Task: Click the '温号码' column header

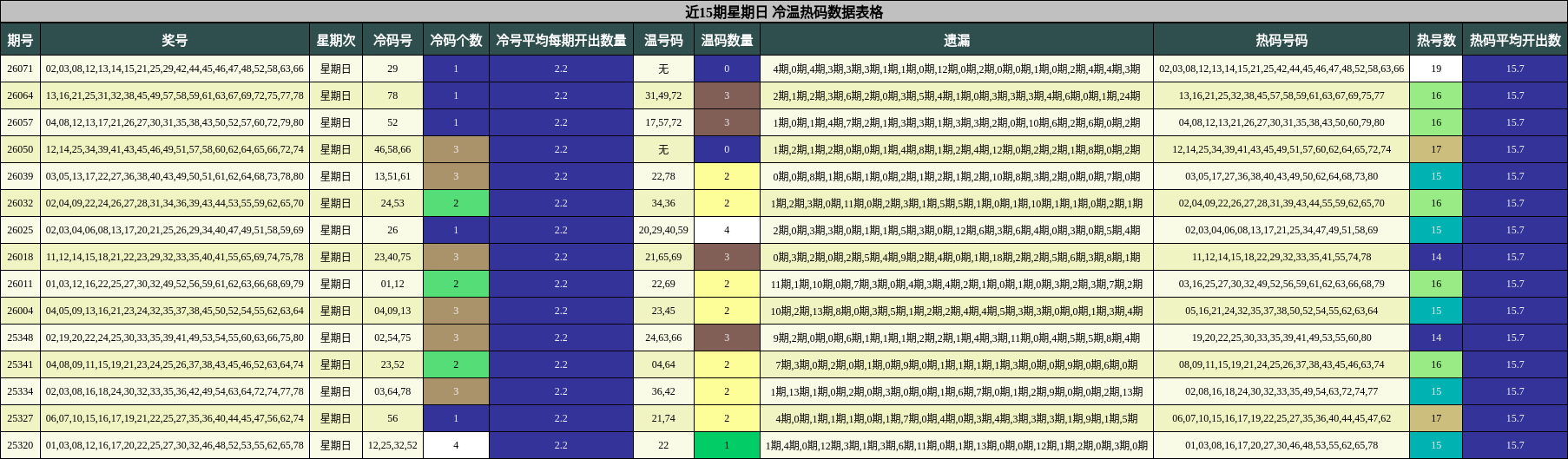Action: tap(663, 40)
